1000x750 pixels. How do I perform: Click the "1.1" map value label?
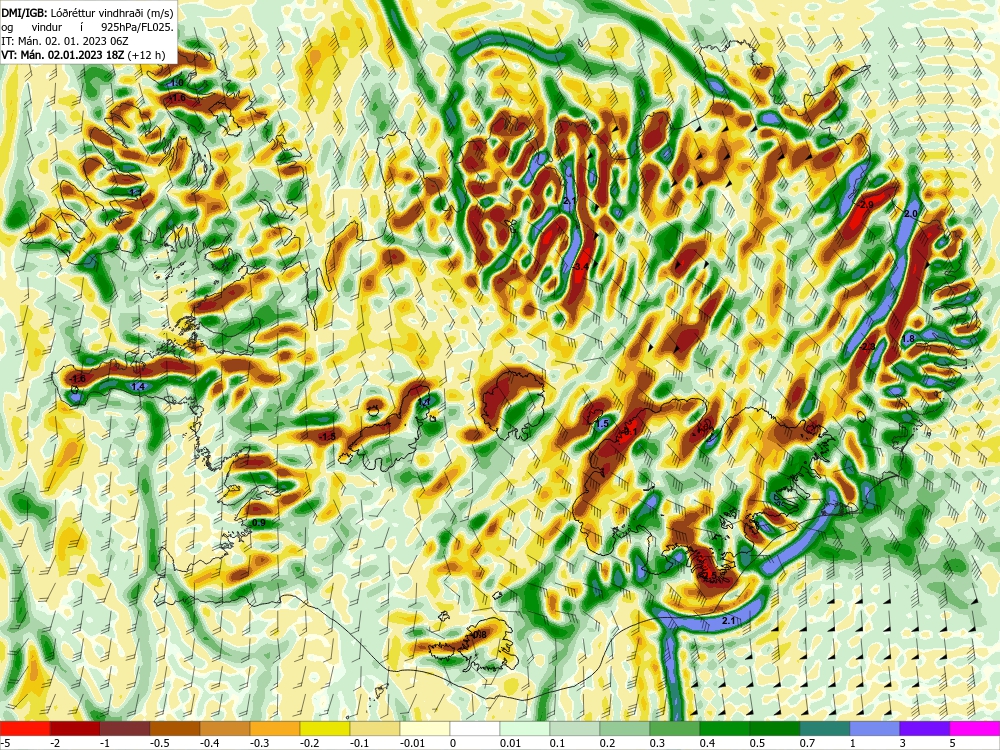pos(135,192)
